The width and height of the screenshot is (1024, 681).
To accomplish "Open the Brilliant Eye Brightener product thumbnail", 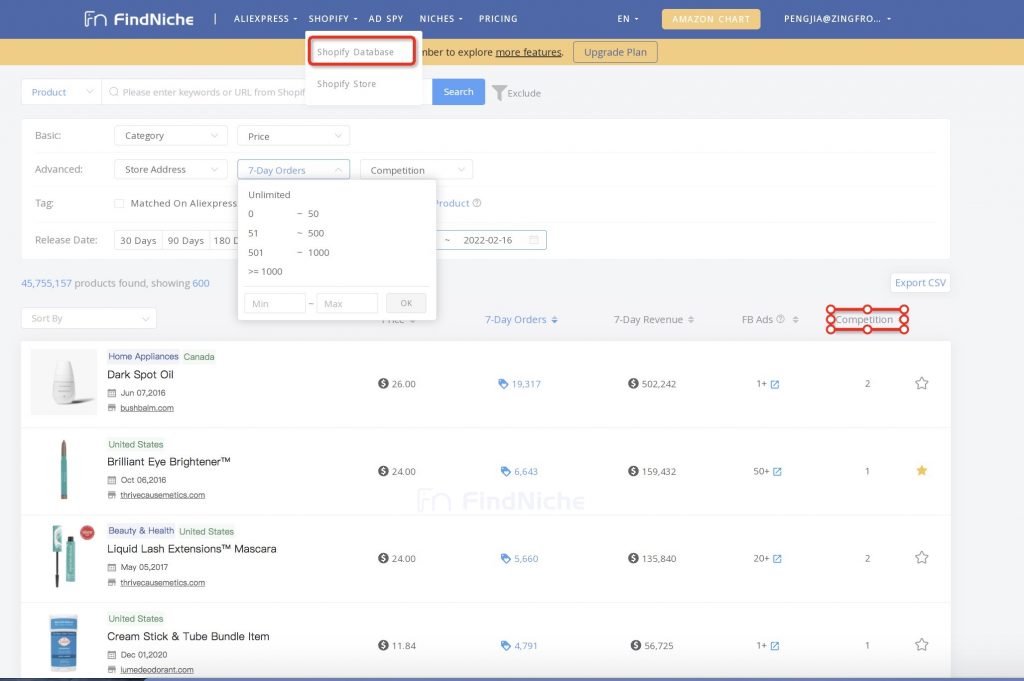I will 64,470.
